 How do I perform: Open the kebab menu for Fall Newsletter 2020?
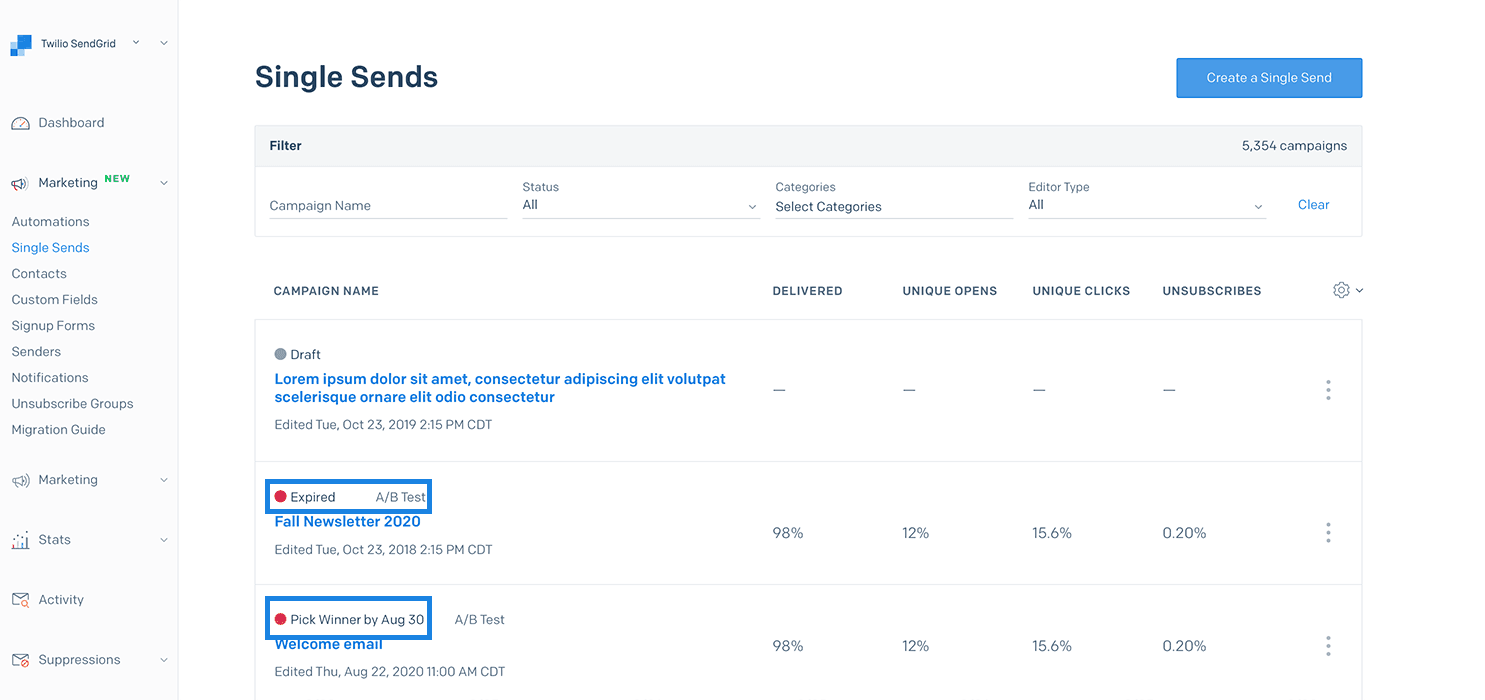(x=1328, y=533)
